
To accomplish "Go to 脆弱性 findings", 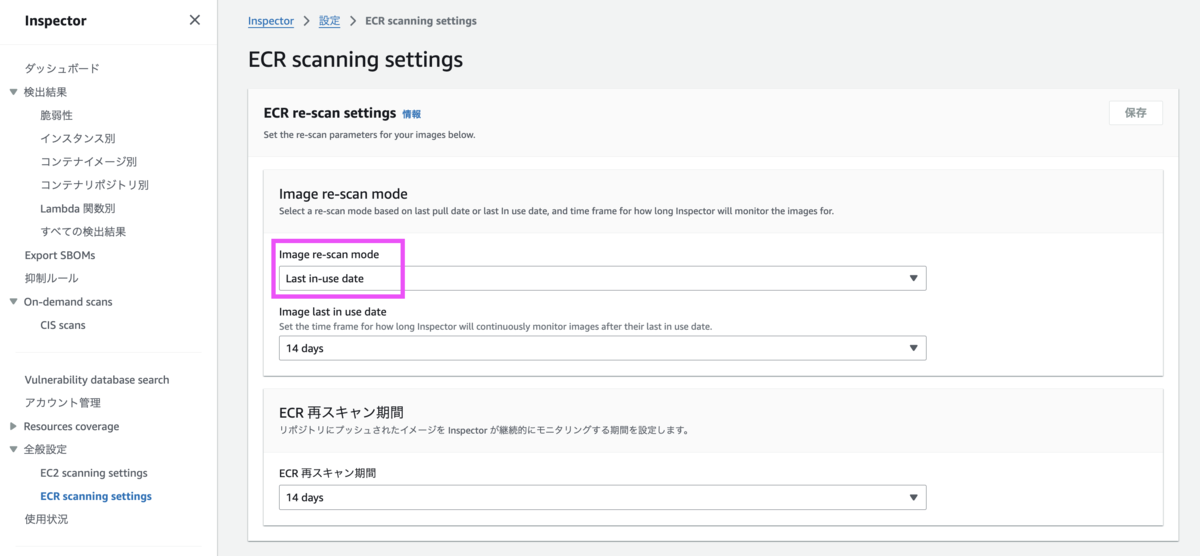I will pos(56,115).
